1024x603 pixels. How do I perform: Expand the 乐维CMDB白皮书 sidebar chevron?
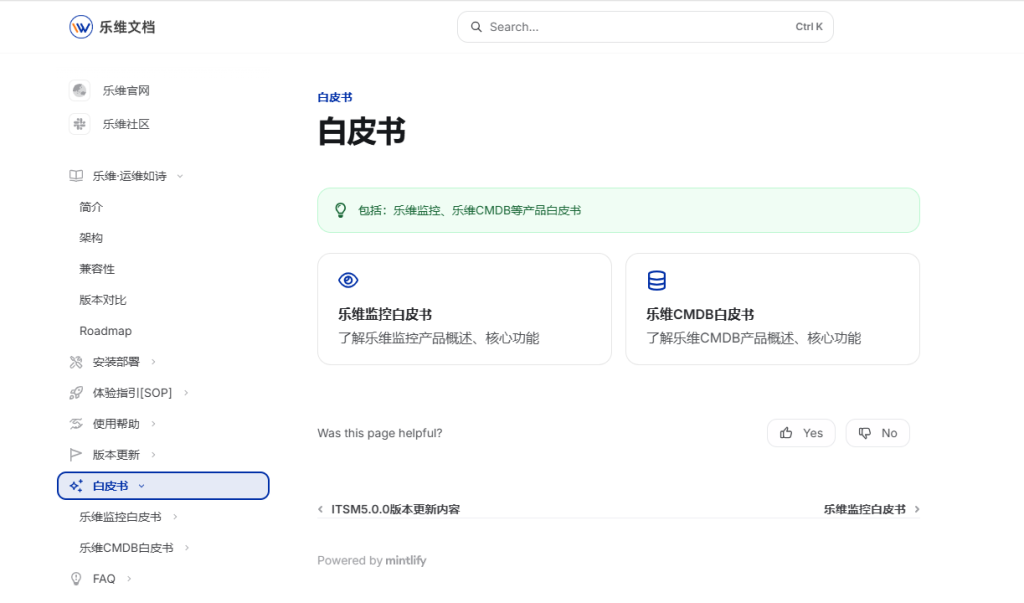(x=187, y=547)
